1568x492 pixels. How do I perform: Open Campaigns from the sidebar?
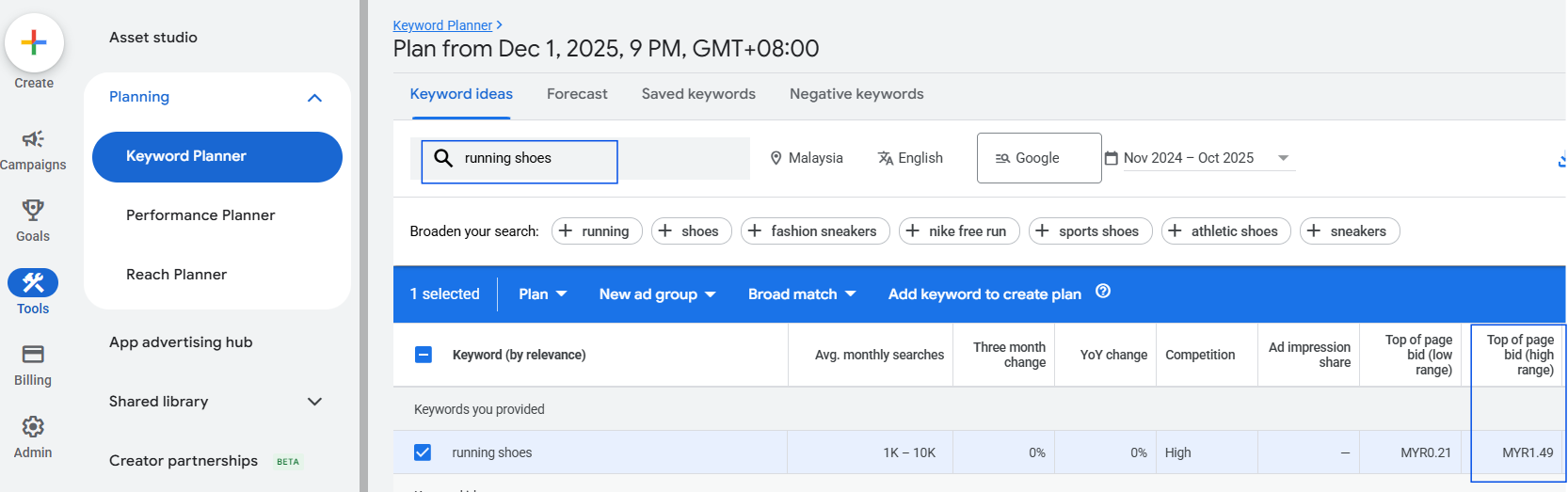pyautogui.click(x=33, y=151)
